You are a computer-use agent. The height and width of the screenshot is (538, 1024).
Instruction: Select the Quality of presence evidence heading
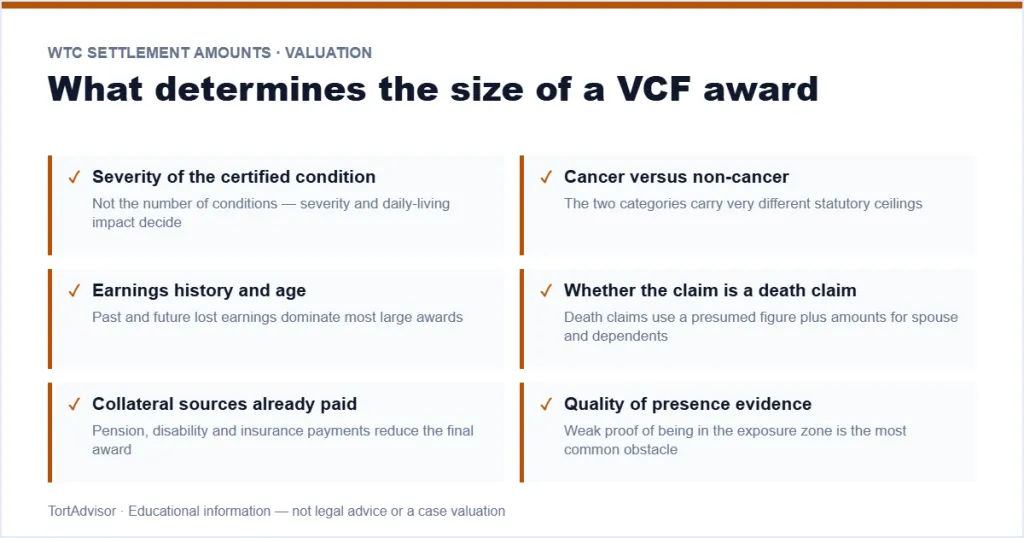(x=688, y=404)
